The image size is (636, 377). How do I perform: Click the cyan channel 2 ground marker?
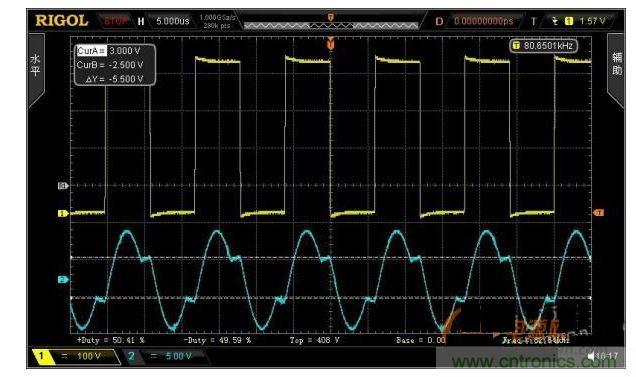(x=63, y=279)
